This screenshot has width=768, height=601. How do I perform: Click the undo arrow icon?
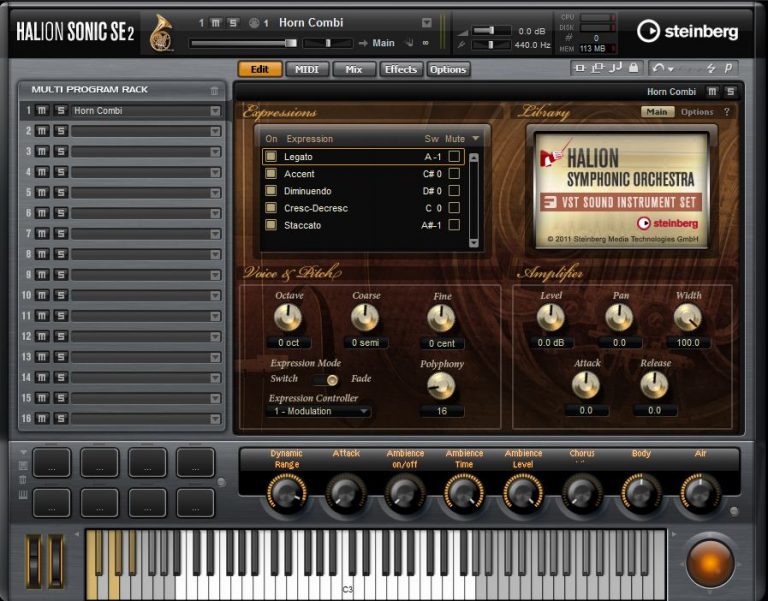click(x=658, y=68)
